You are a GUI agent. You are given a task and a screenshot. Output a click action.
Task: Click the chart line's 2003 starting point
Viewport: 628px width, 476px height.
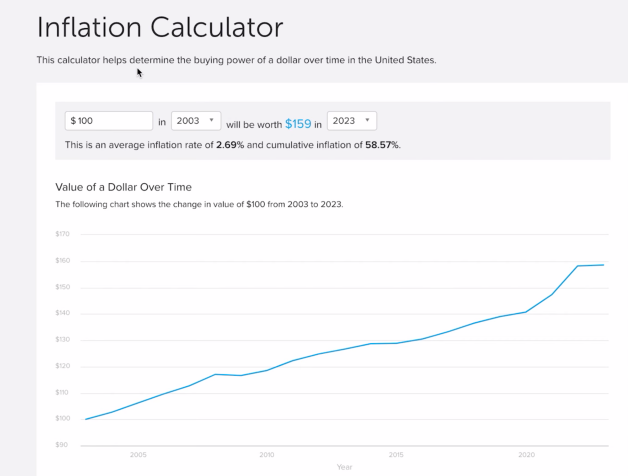coord(86,419)
